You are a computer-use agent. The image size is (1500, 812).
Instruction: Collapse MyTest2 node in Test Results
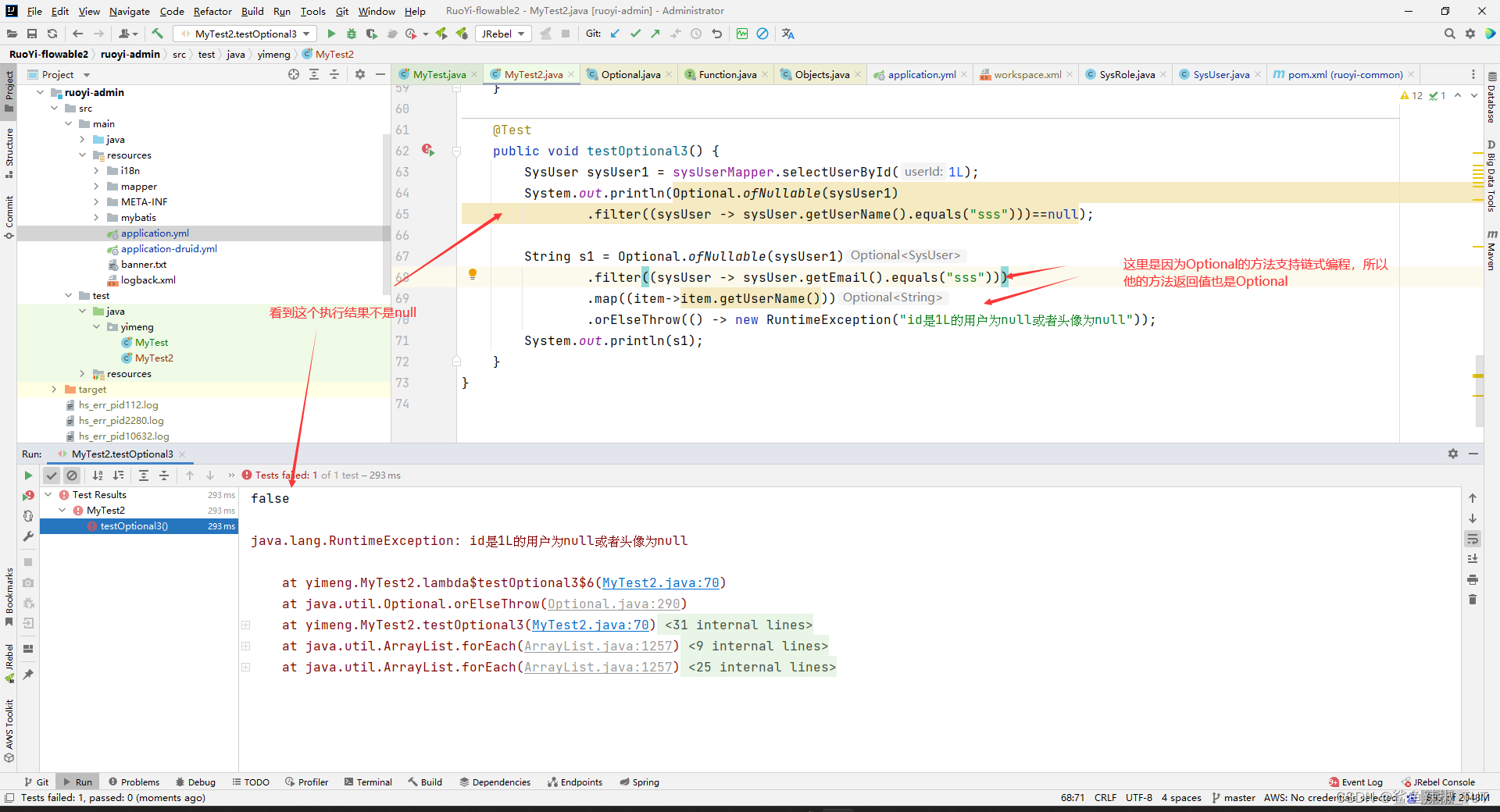click(x=62, y=511)
